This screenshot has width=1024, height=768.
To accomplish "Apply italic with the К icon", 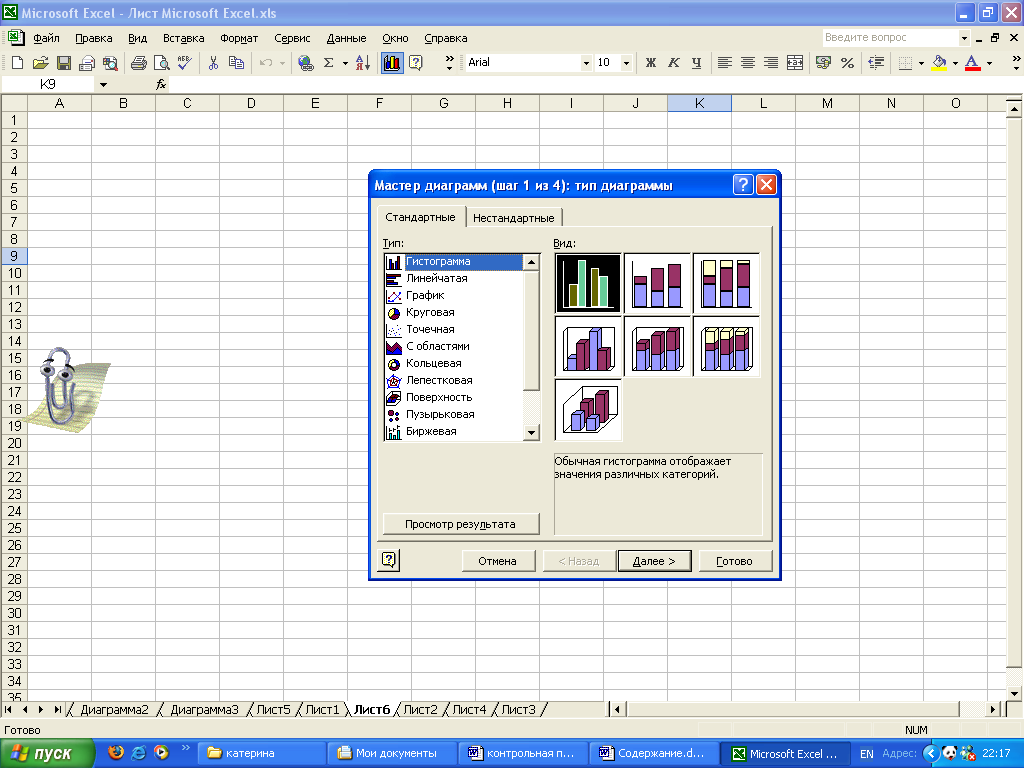I will [673, 63].
